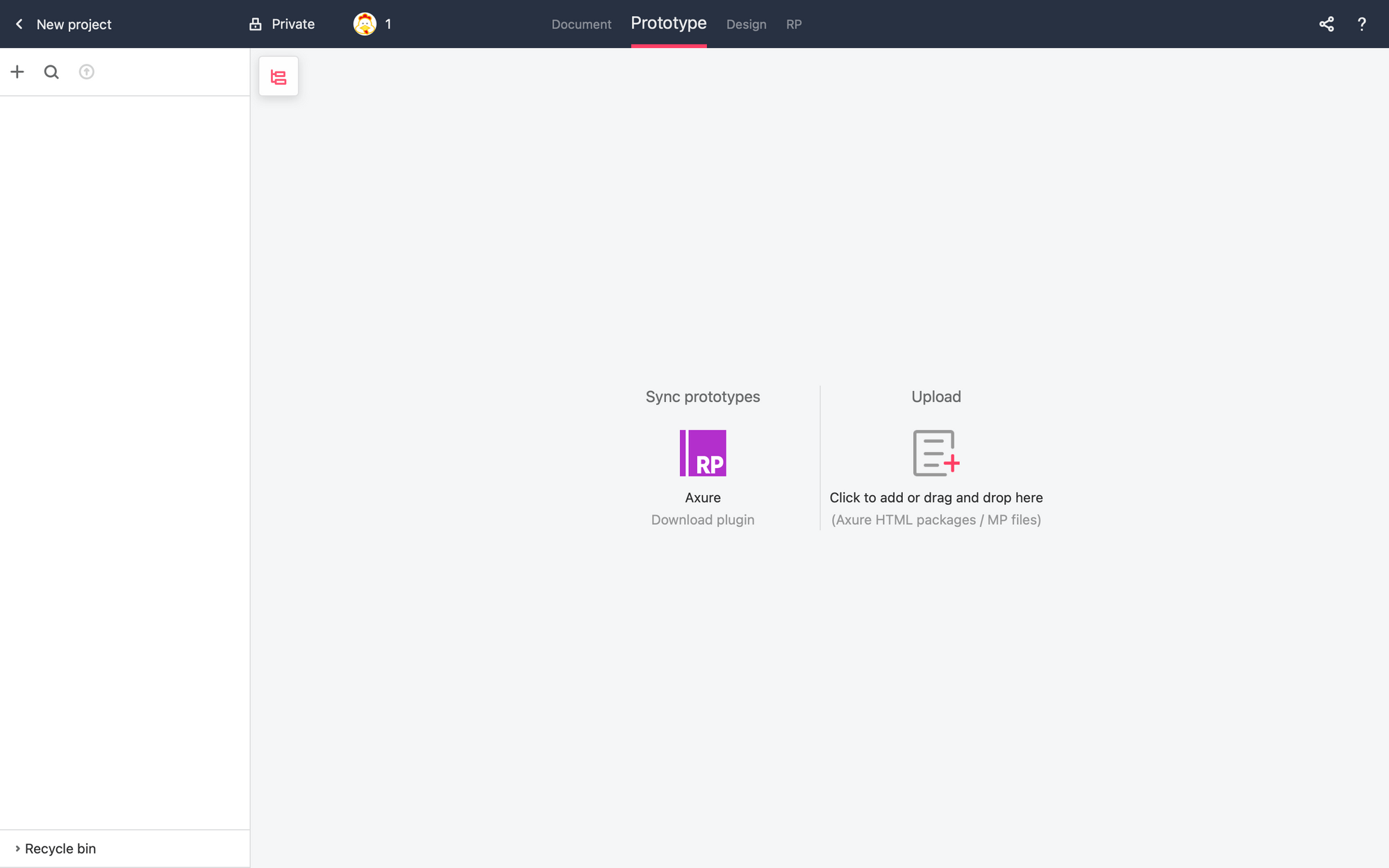
Task: Click the upload file icon with plus
Action: 936,453
